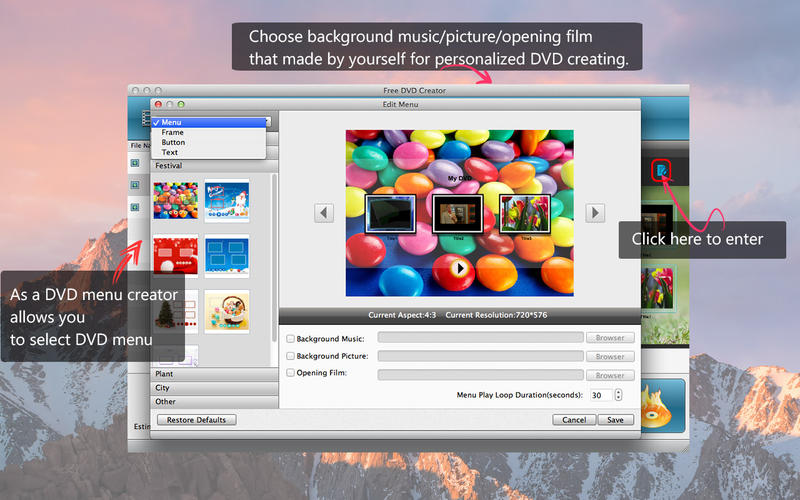
Task: Click dark movie thumbnail in main window preview
Action: pos(657,224)
